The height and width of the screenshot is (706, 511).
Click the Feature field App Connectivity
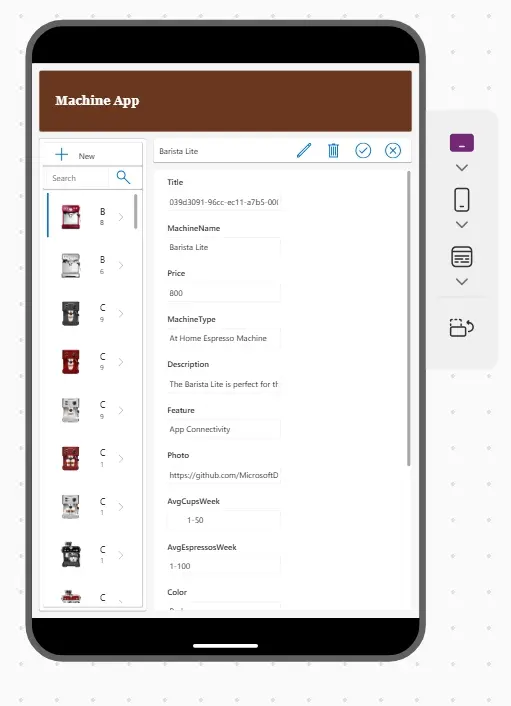224,429
